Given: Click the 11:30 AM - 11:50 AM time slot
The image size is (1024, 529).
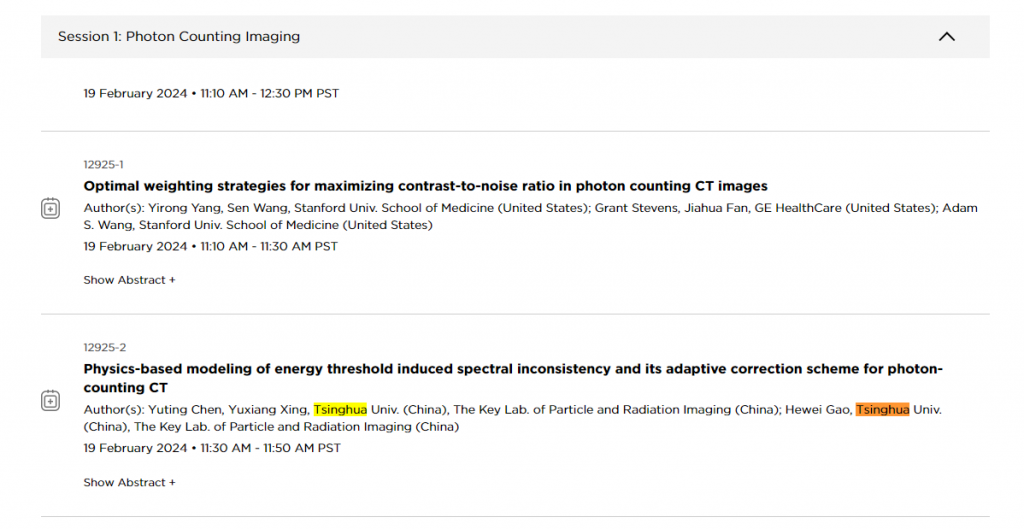Looking at the screenshot, I should click(x=270, y=448).
